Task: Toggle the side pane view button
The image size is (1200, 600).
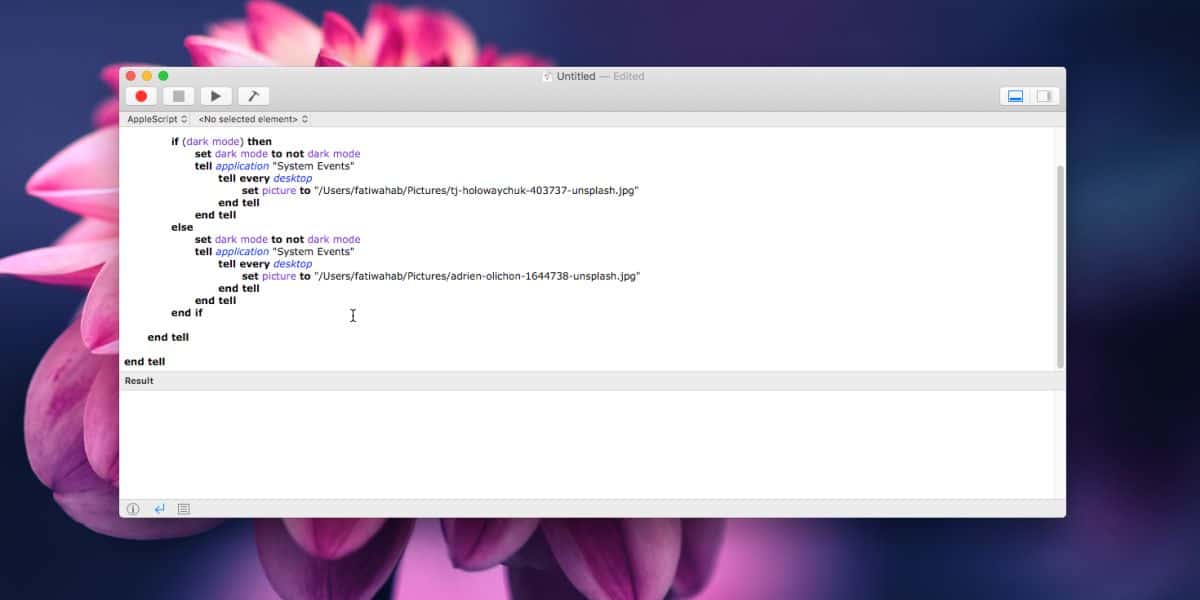Action: click(x=1044, y=96)
